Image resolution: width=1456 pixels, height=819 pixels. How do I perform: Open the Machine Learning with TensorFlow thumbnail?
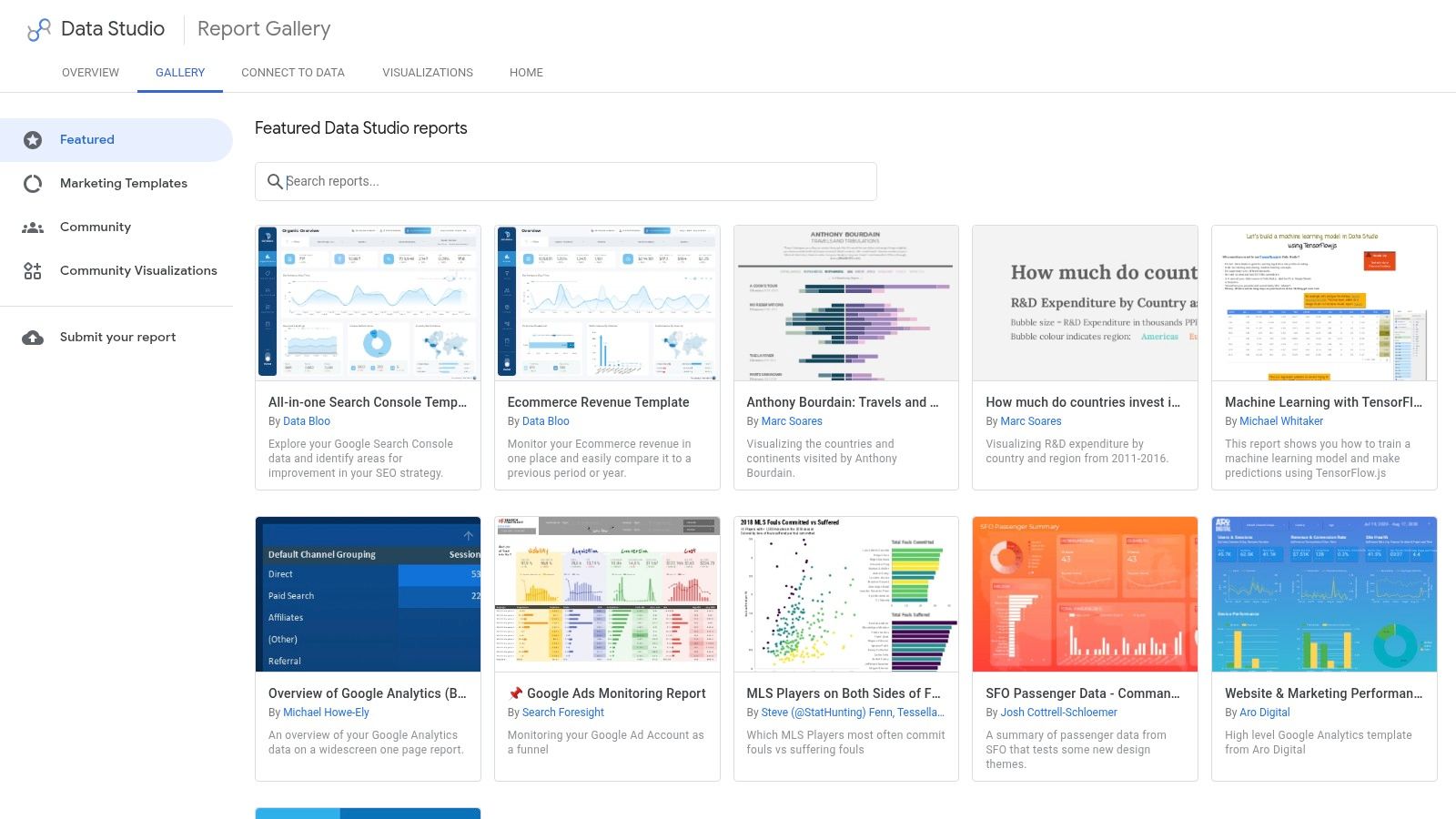coord(1324,303)
